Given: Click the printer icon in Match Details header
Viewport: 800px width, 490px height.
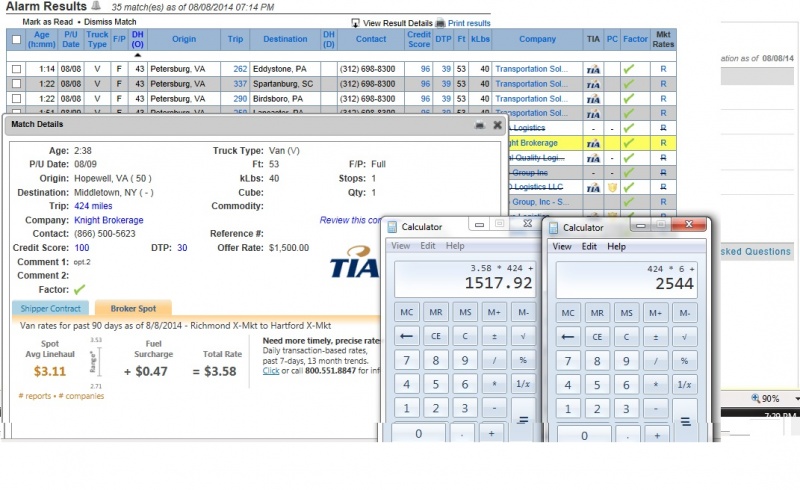Looking at the screenshot, I should pyautogui.click(x=480, y=125).
